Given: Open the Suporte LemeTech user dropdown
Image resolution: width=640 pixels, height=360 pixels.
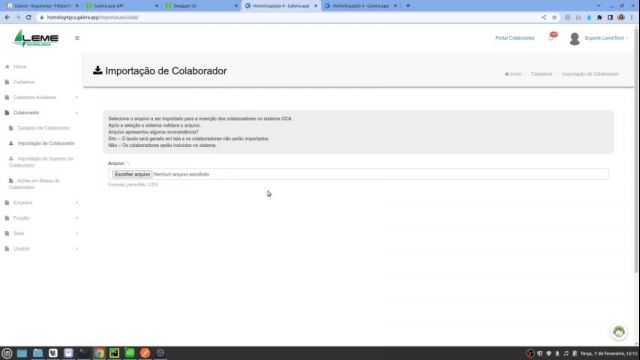Looking at the screenshot, I should [x=606, y=38].
